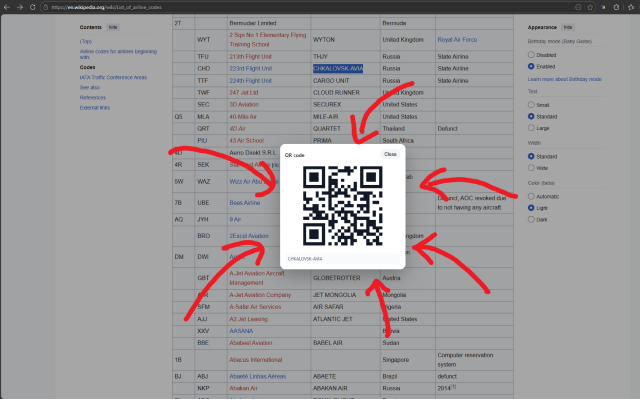The width and height of the screenshot is (640, 400).
Task: Open 223rd Flight Unit link
Action: pos(251,69)
